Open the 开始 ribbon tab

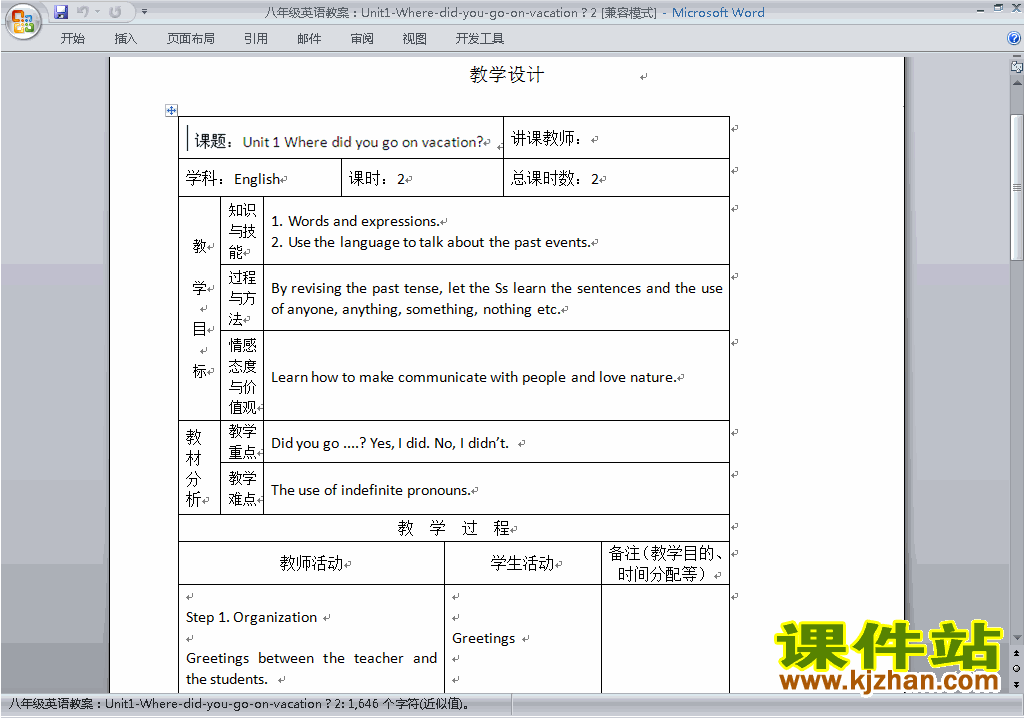[72, 39]
